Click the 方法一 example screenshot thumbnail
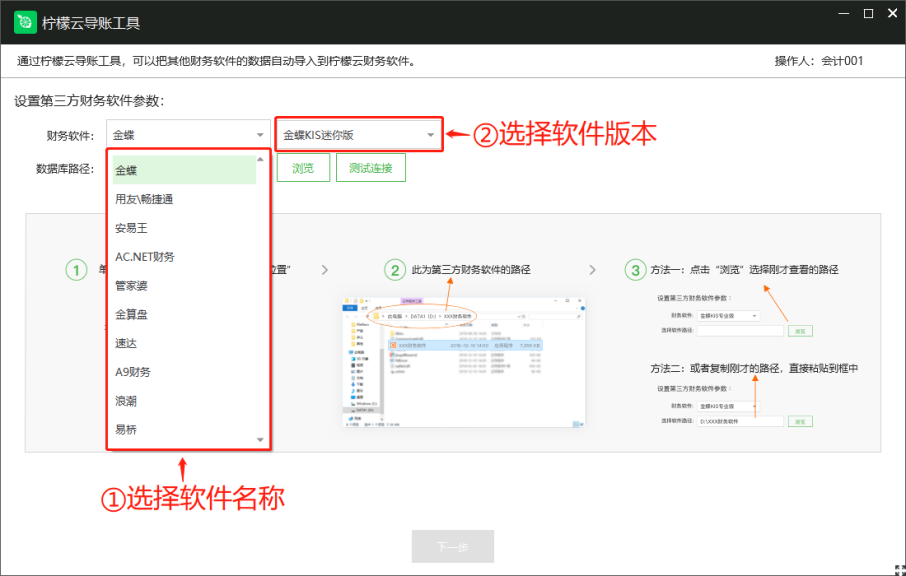Image resolution: width=906 pixels, height=576 pixels. (735, 315)
